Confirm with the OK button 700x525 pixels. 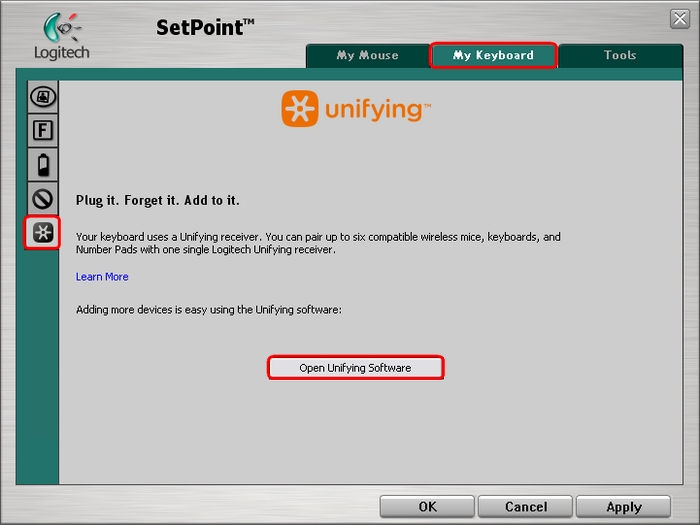pyautogui.click(x=427, y=507)
